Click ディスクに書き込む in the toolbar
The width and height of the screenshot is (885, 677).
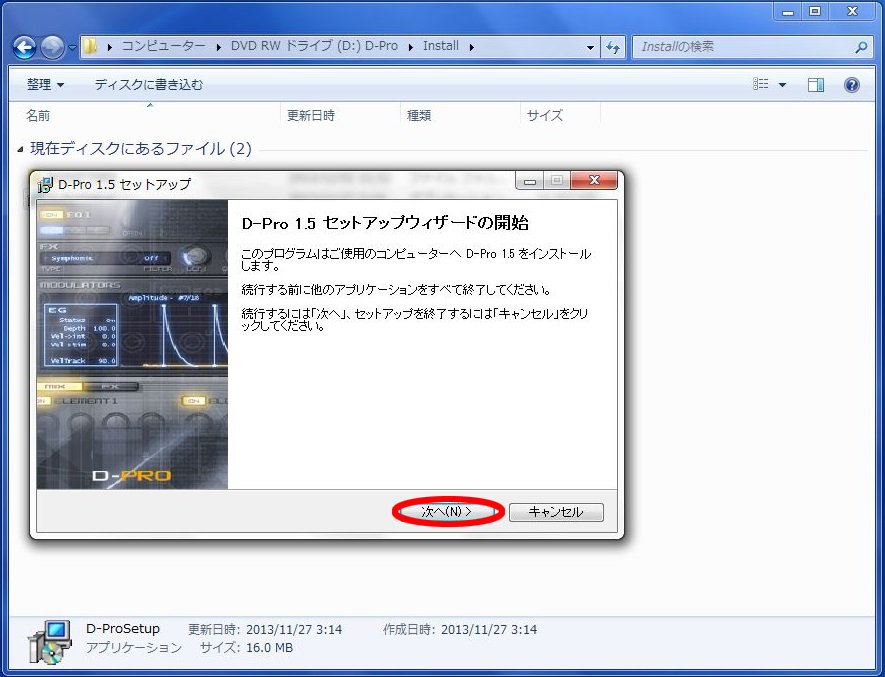tap(148, 85)
